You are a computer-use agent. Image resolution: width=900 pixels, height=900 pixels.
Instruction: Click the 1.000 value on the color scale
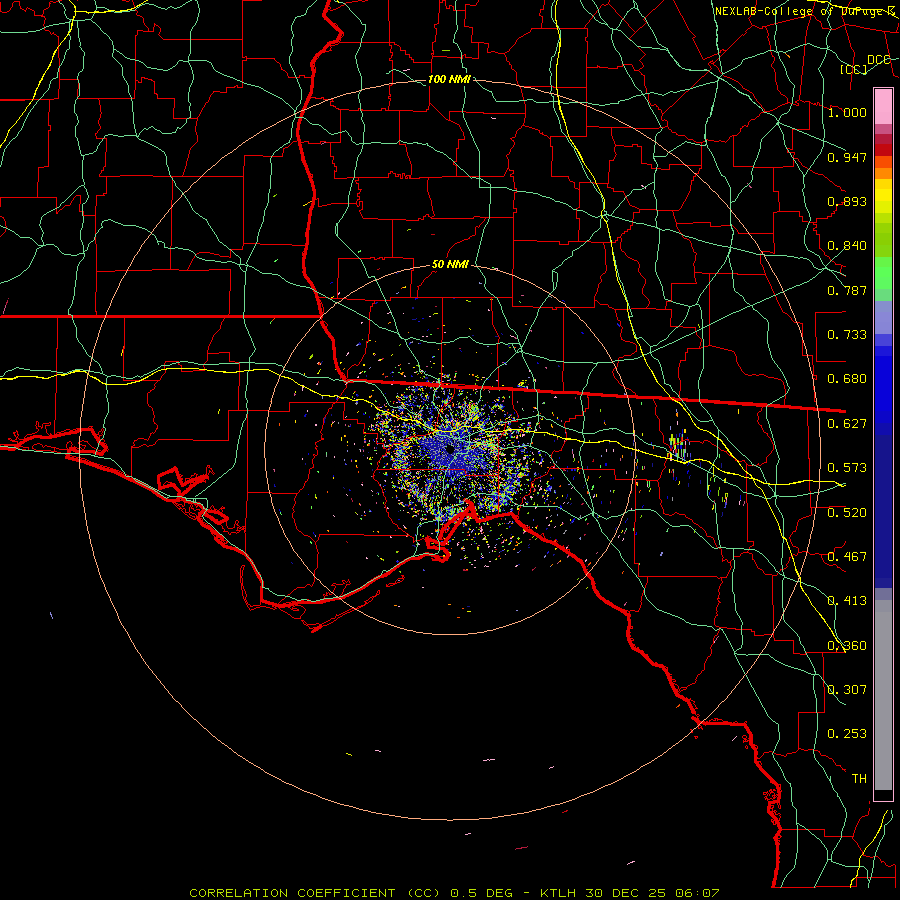847,112
